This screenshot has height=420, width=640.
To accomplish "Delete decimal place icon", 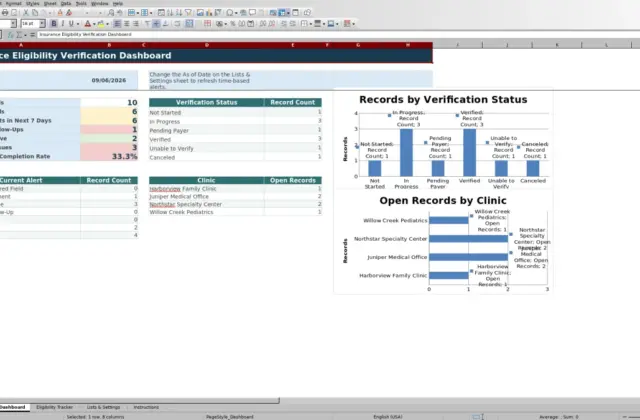I will 271,24.
